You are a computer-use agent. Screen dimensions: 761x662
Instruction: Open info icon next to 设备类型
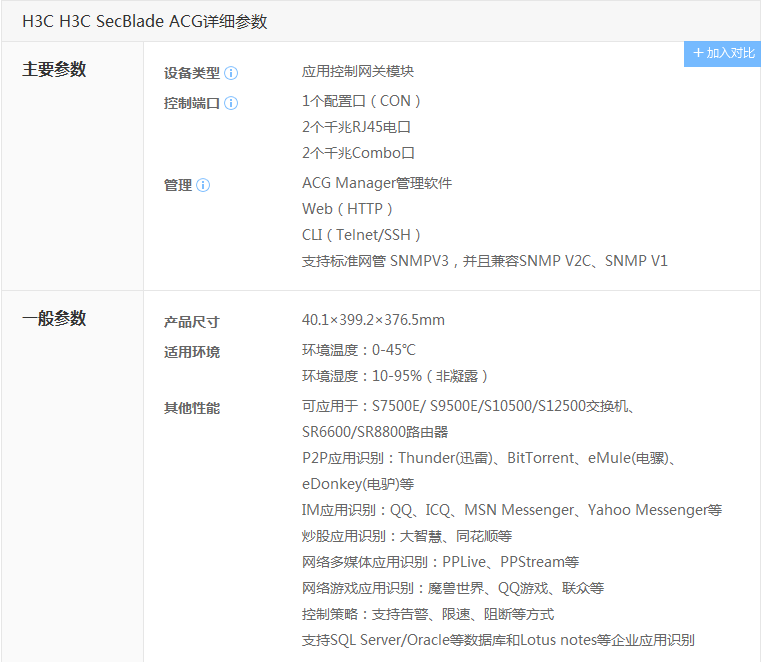(231, 73)
